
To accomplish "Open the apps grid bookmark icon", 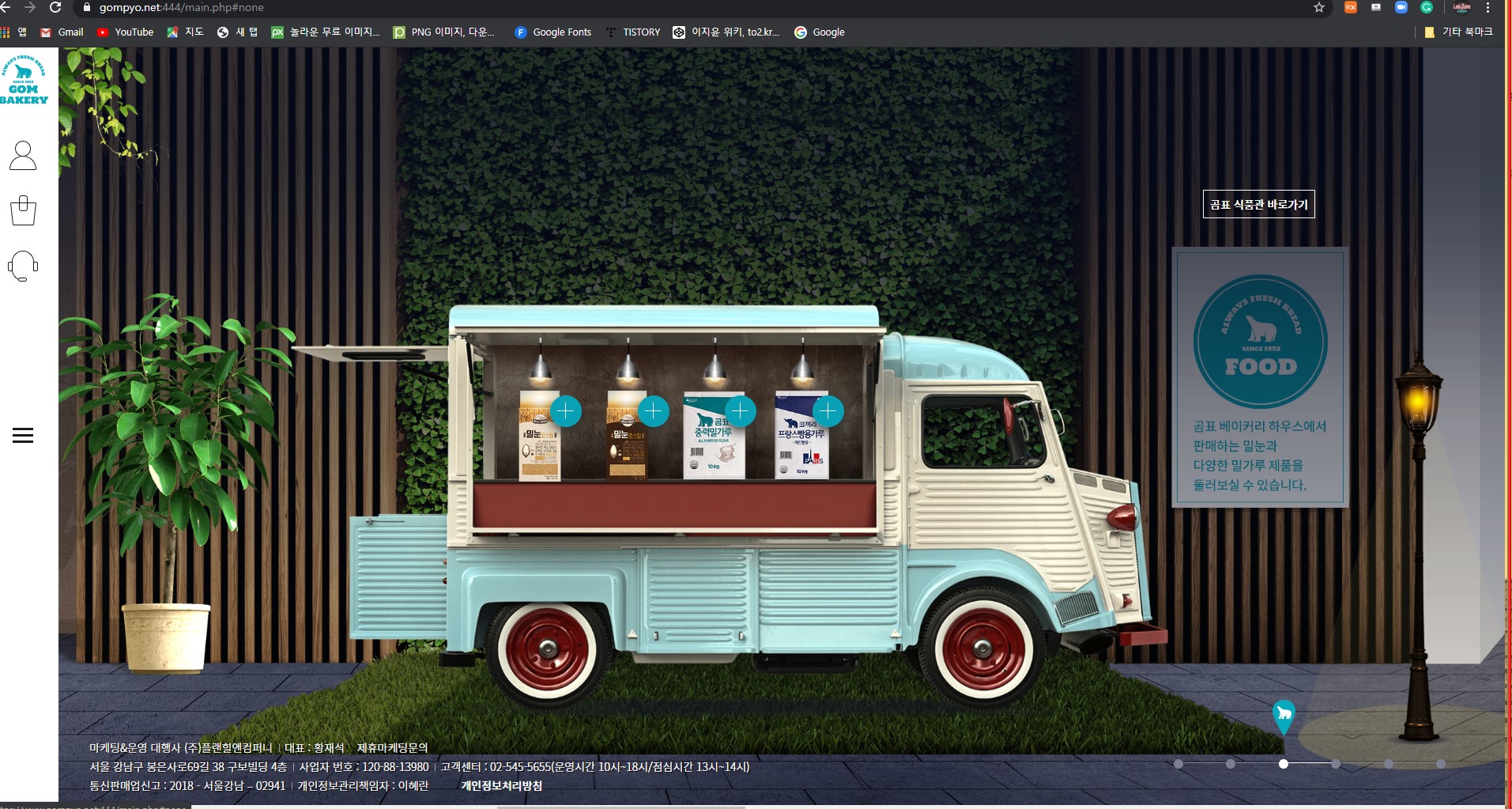I will click(x=13, y=32).
